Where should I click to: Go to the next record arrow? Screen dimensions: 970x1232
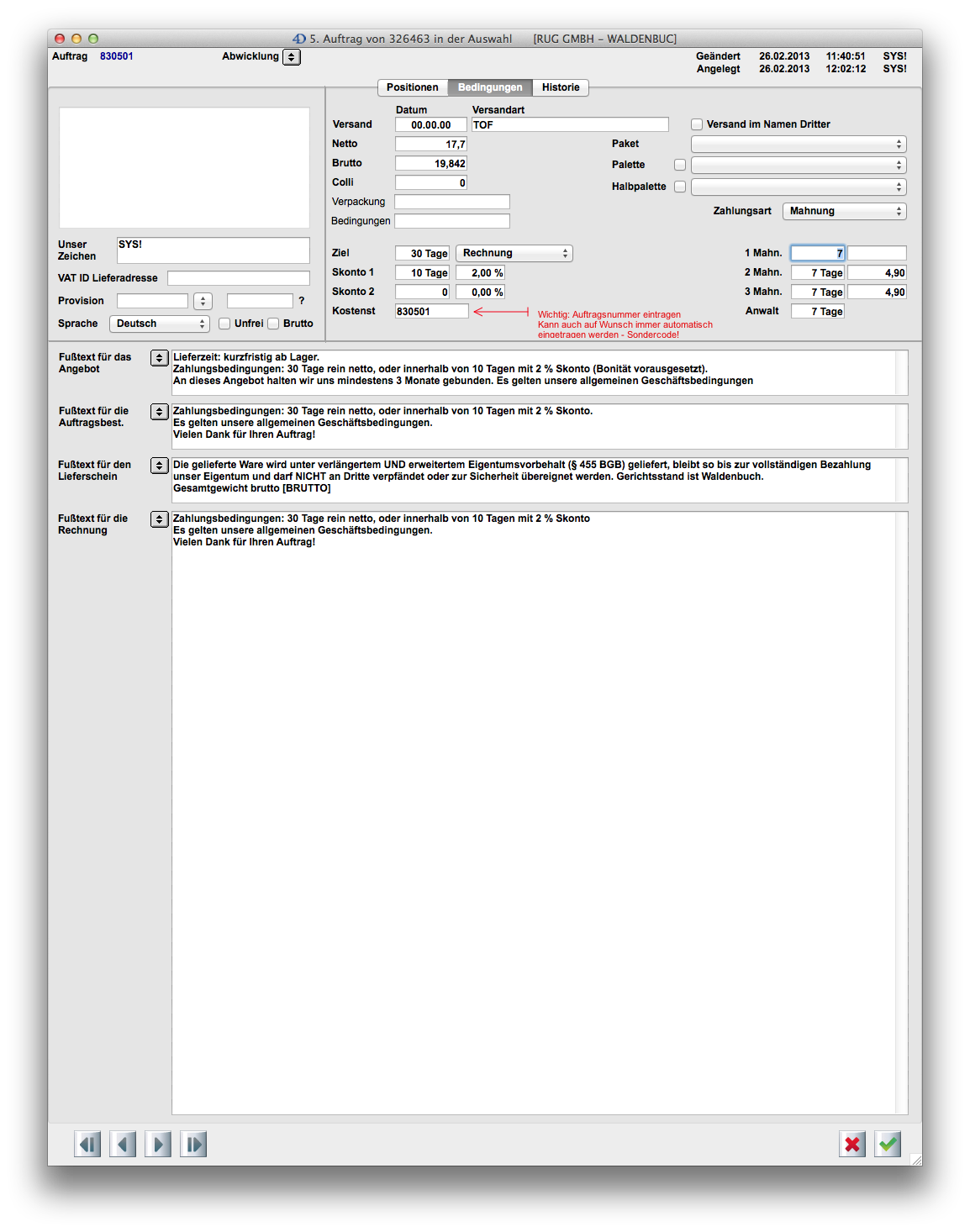[x=158, y=1144]
